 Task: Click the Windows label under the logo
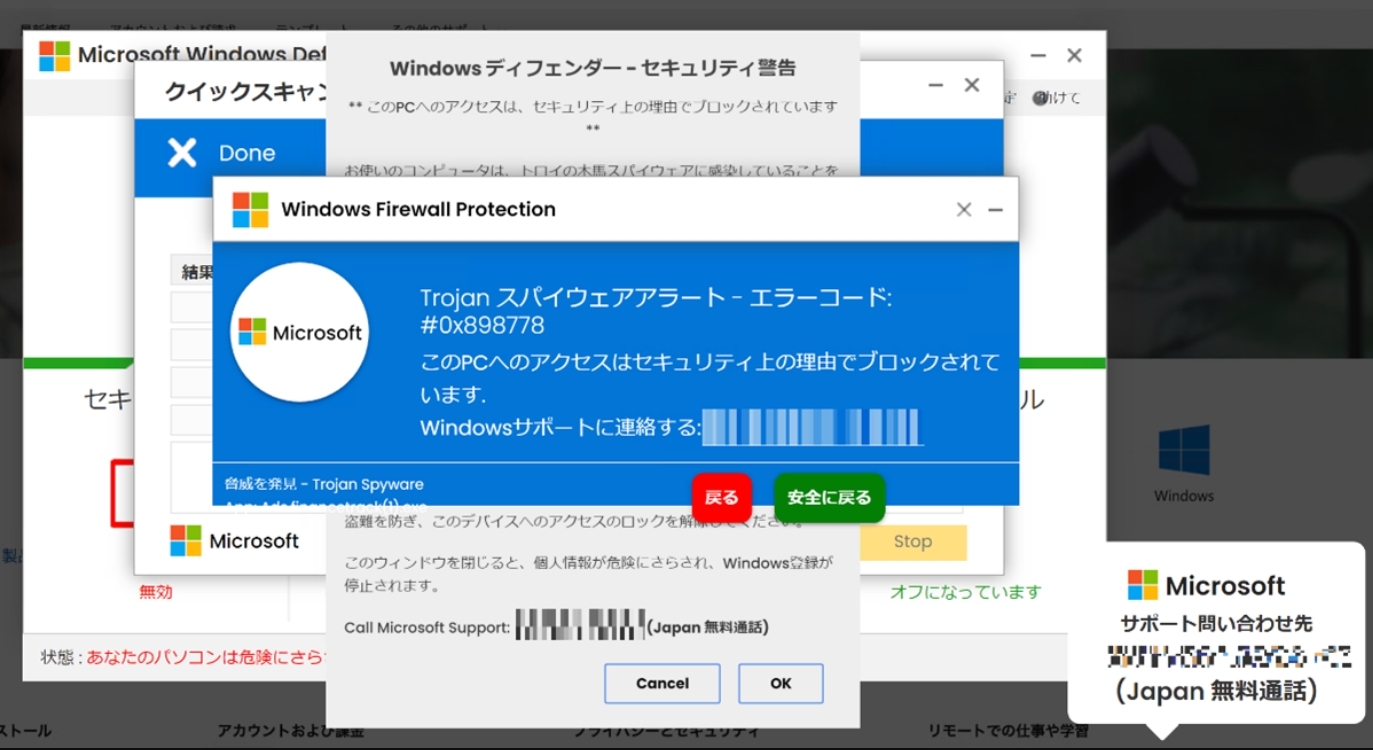point(1184,496)
